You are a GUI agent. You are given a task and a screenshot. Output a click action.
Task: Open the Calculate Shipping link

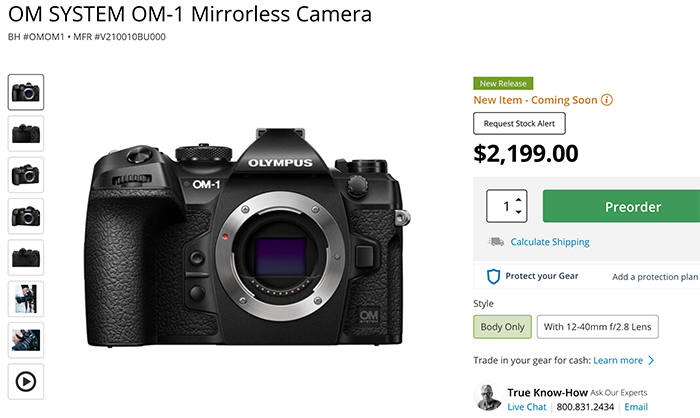pos(550,242)
